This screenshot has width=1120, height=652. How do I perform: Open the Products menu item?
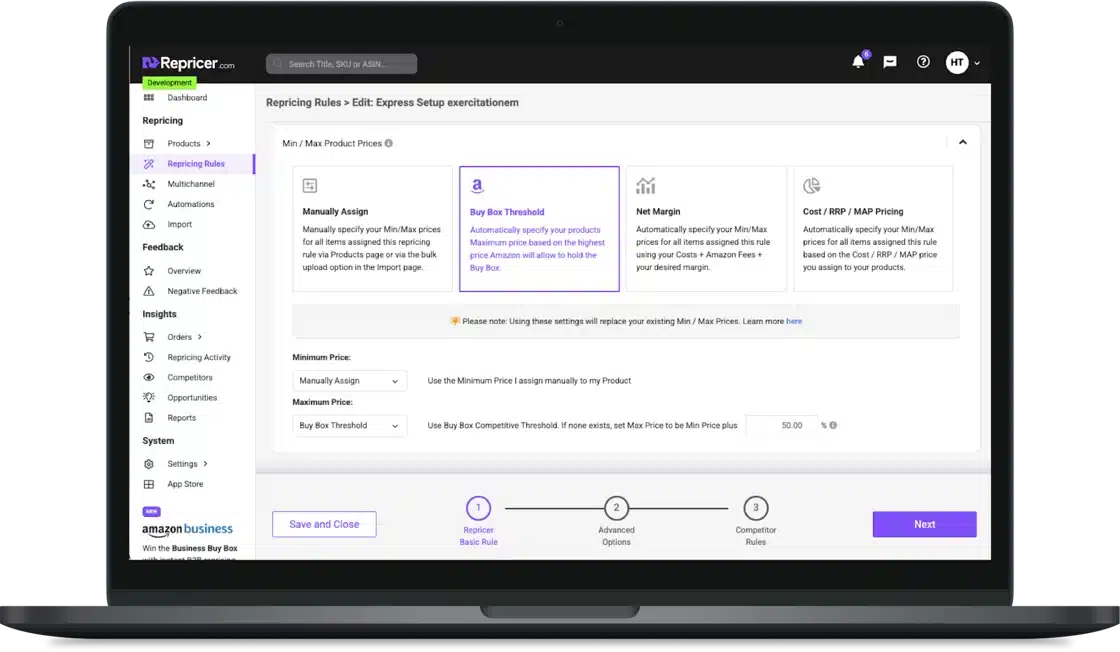(x=184, y=144)
